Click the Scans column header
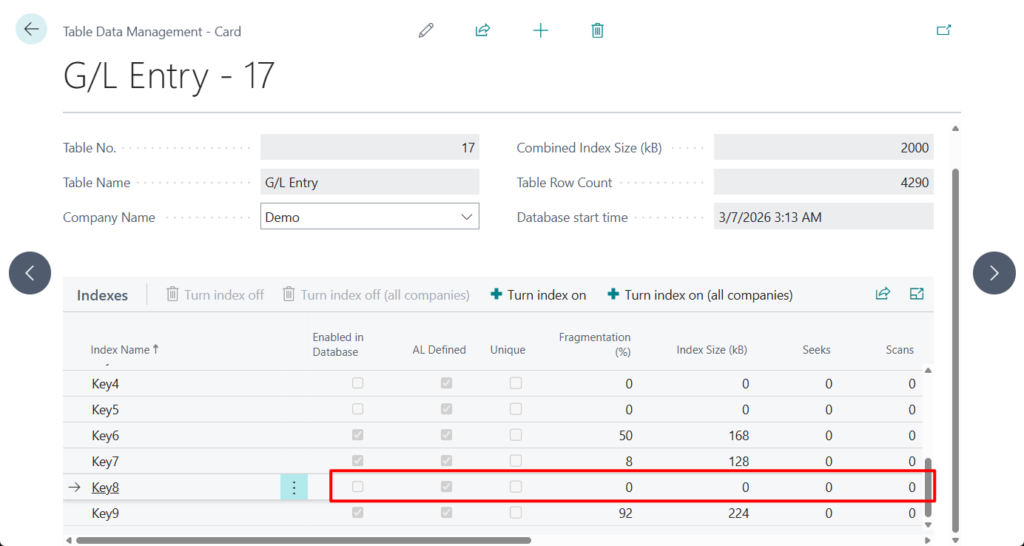Image resolution: width=1024 pixels, height=546 pixels. tap(899, 349)
